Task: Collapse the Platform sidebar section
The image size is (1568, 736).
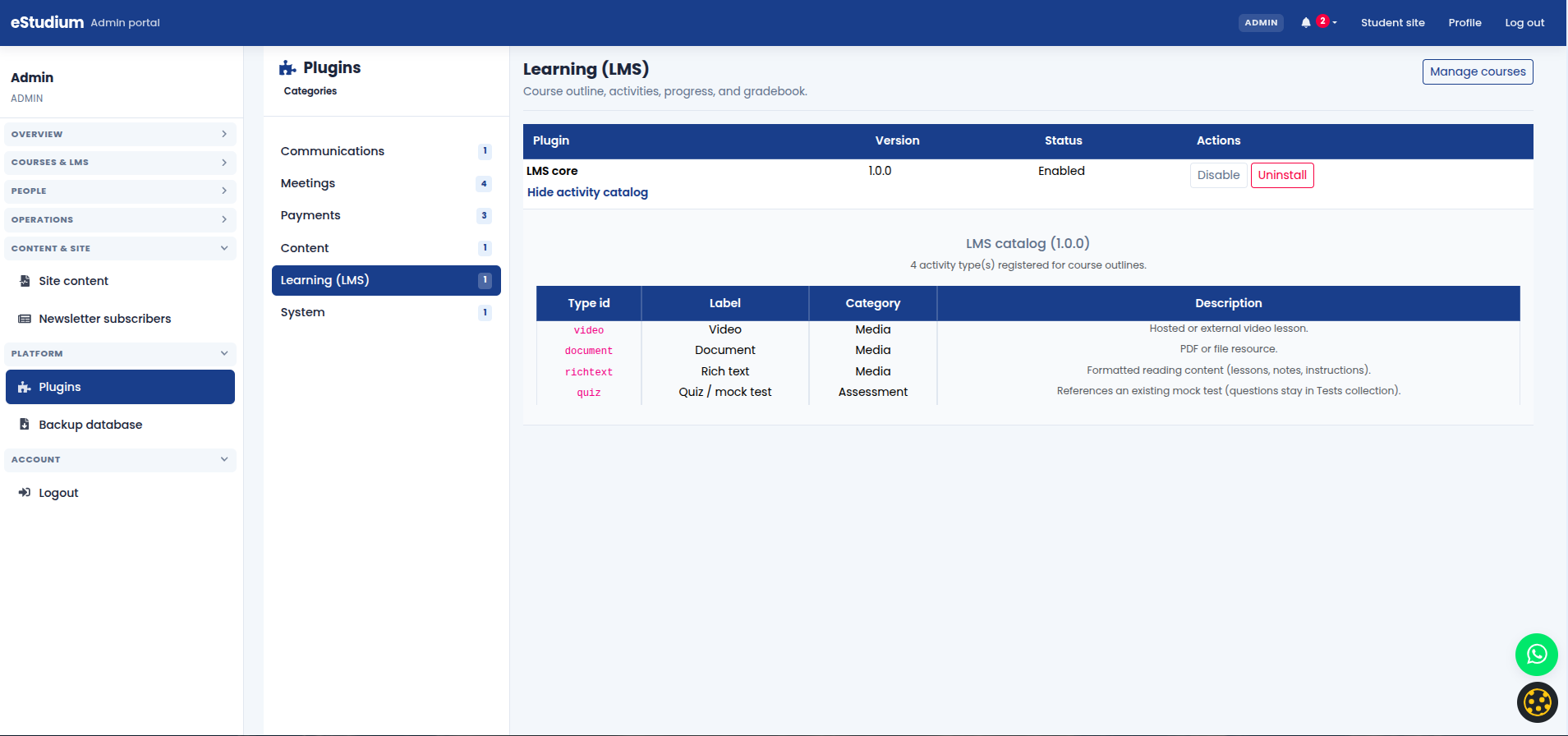Action: (x=121, y=354)
